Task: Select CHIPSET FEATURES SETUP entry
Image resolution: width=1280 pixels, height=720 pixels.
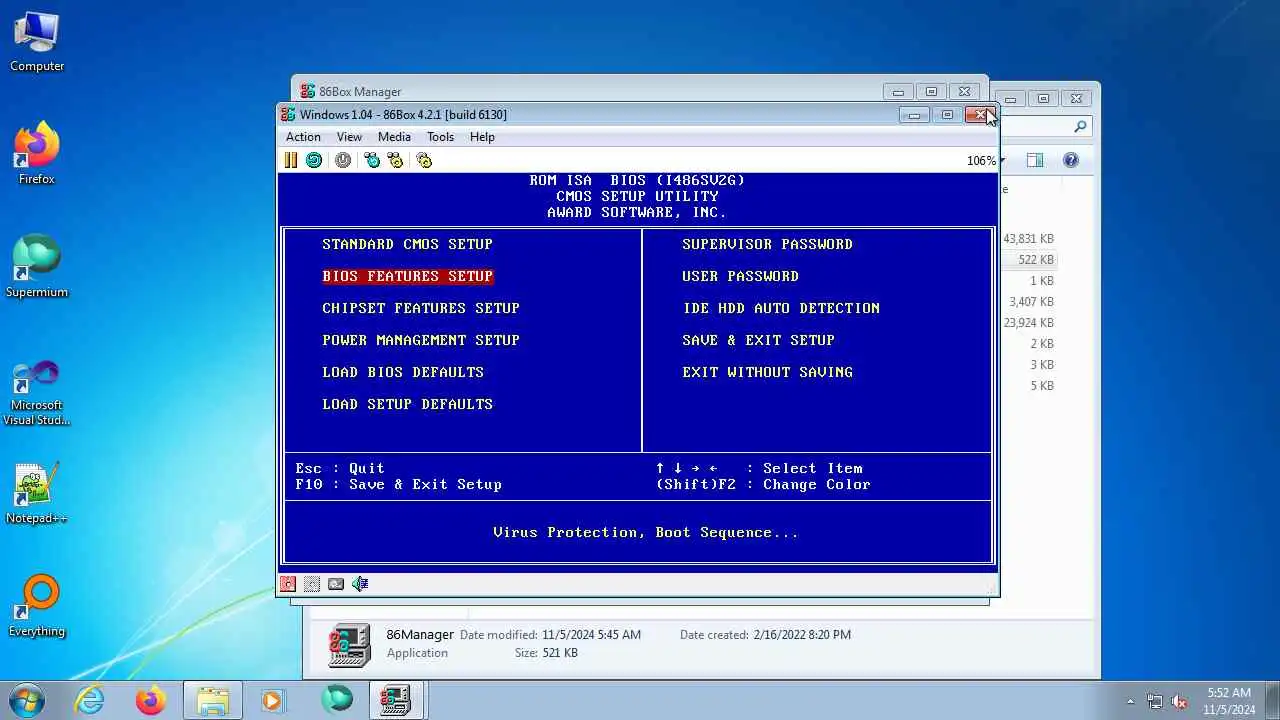Action: (421, 308)
